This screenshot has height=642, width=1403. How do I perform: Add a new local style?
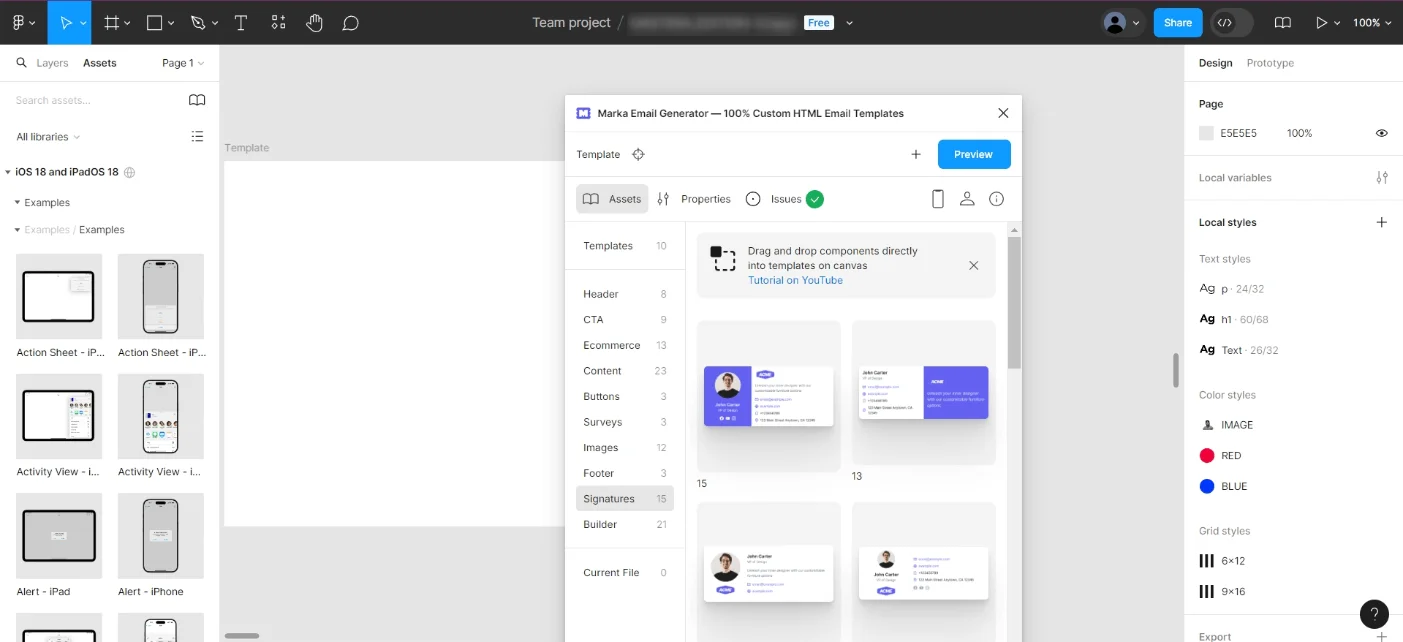coord(1381,222)
